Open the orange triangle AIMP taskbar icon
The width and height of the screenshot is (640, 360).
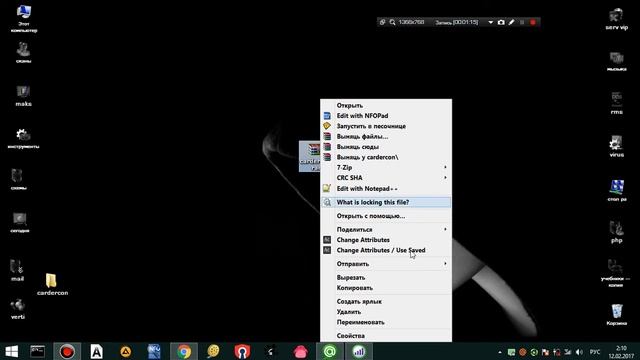[126, 351]
